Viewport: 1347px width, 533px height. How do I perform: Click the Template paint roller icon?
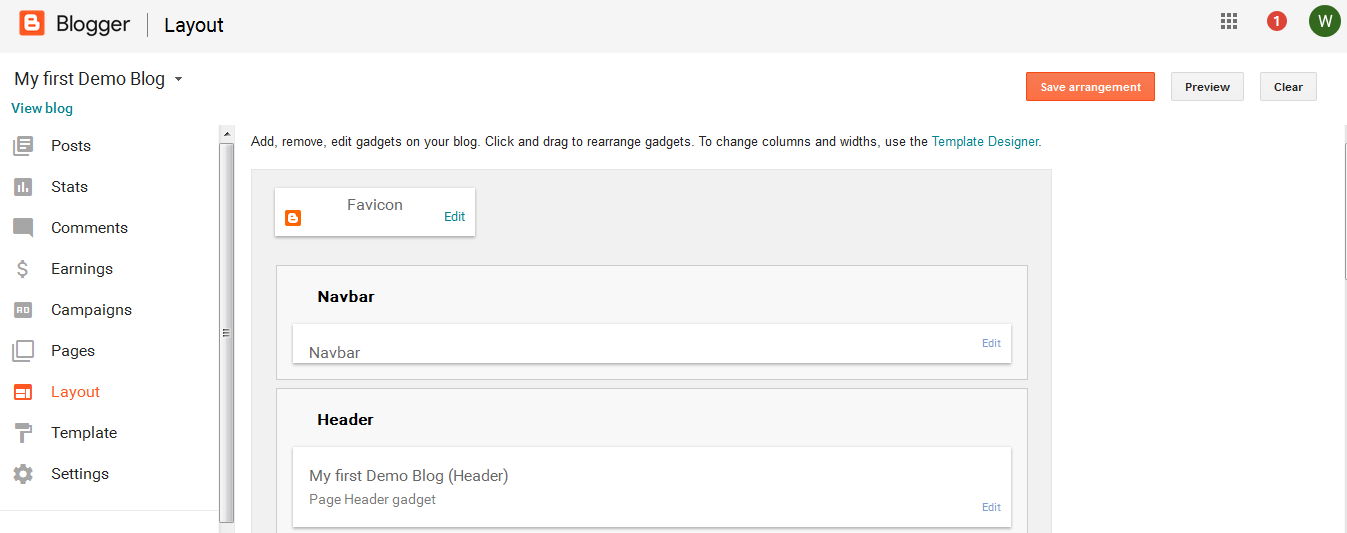23,433
